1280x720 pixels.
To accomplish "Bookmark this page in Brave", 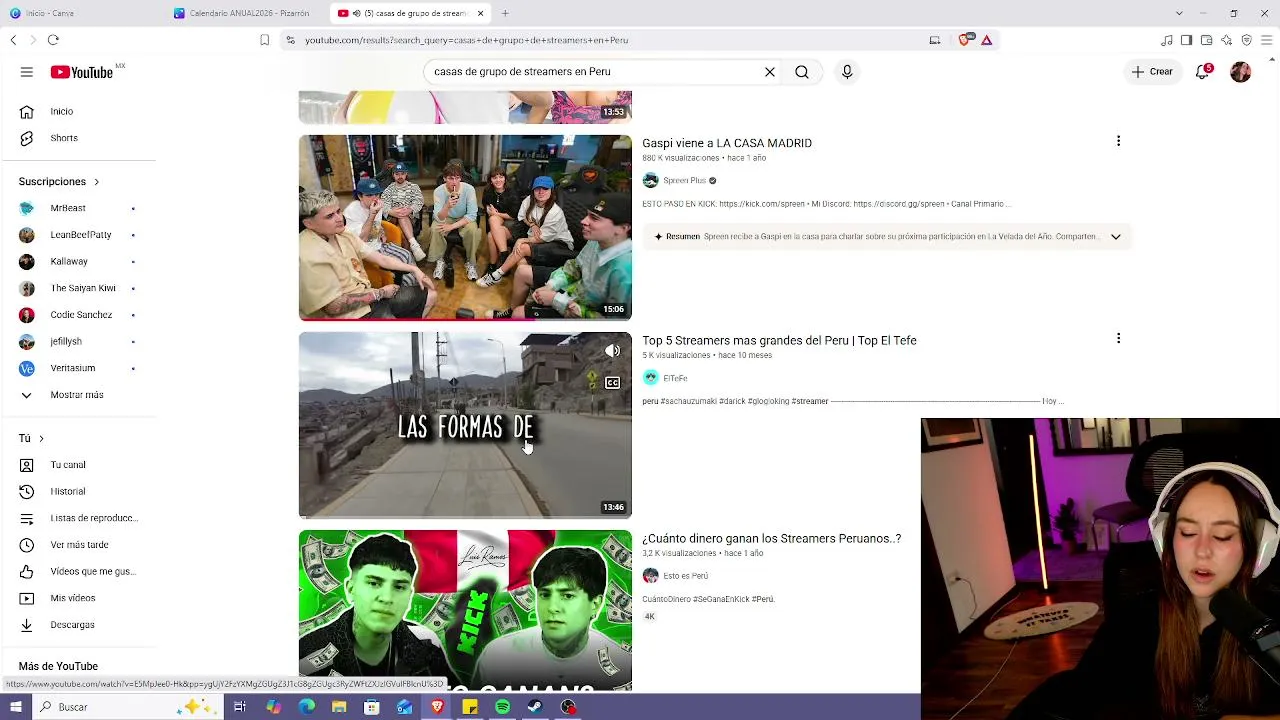I will click(x=264, y=40).
